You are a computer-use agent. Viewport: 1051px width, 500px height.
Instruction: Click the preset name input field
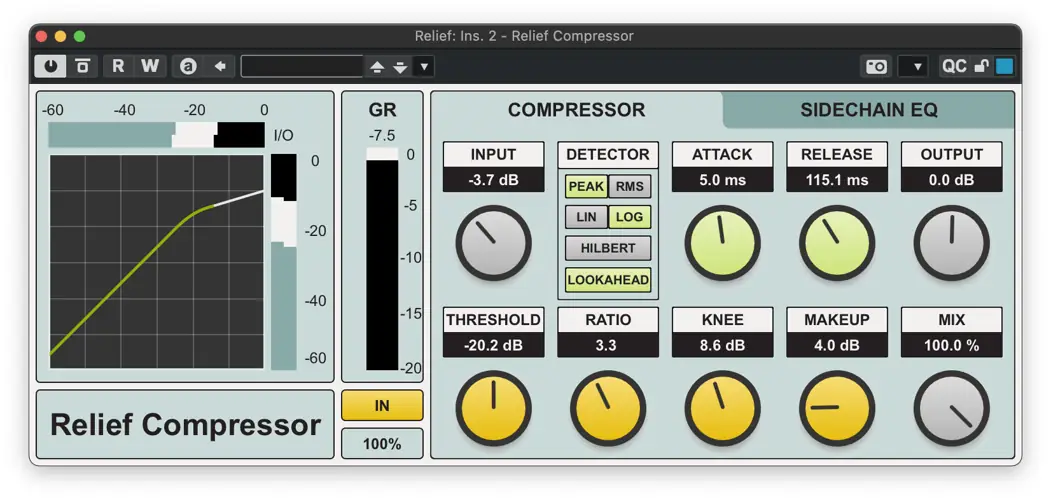click(302, 66)
